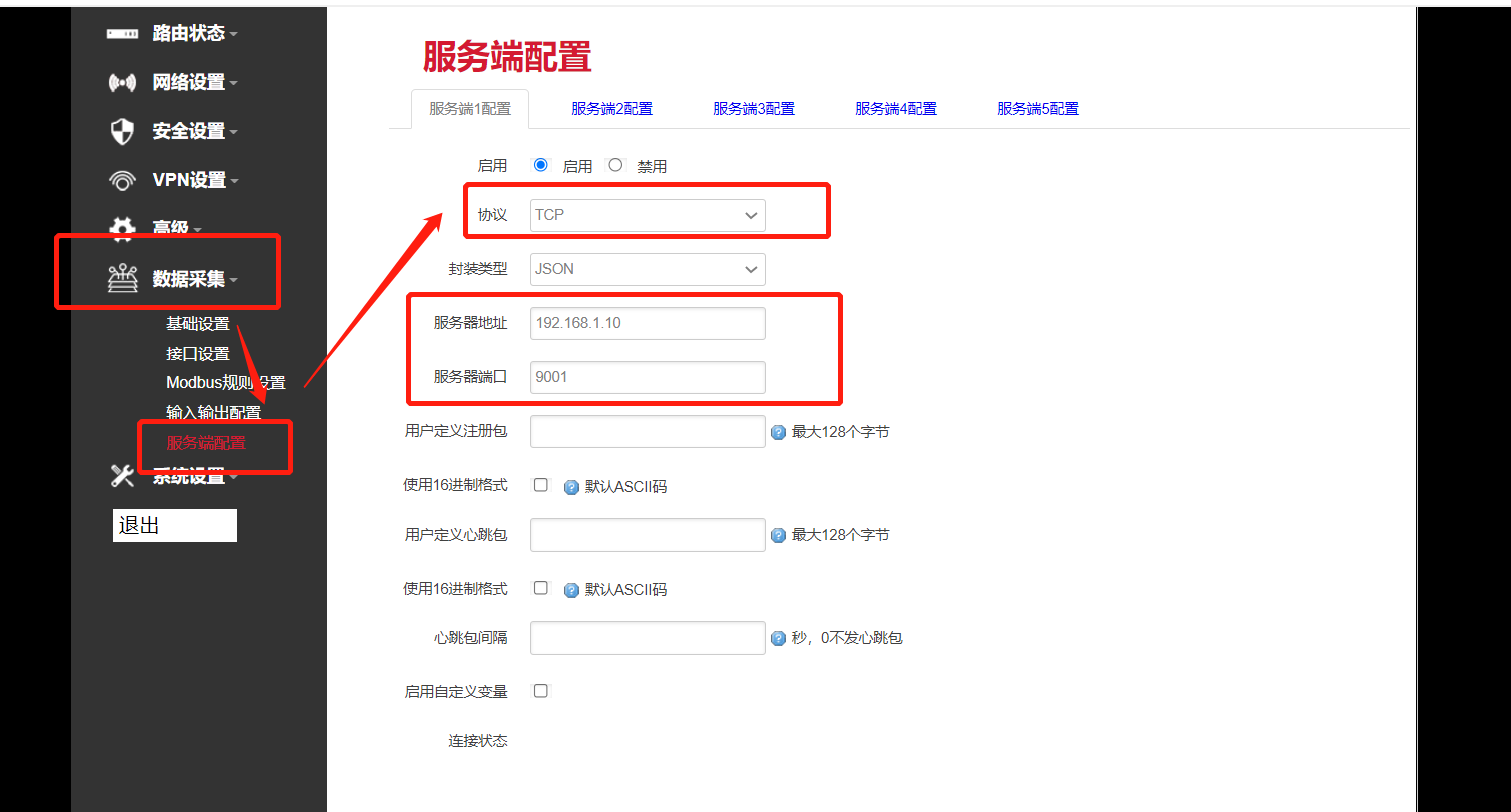This screenshot has width=1511, height=812.
Task: Select the 安全设置 shield icon
Action: 121,130
